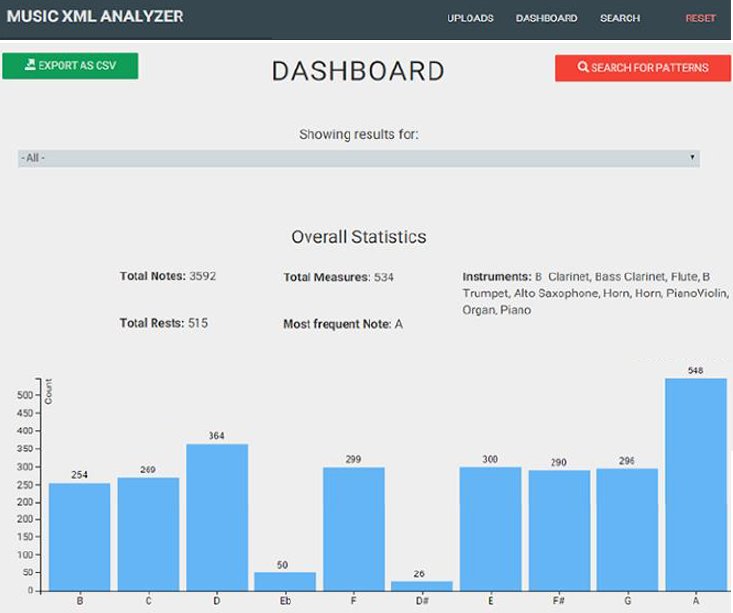Click the bar for note E
733x613 pixels.
tap(490, 529)
